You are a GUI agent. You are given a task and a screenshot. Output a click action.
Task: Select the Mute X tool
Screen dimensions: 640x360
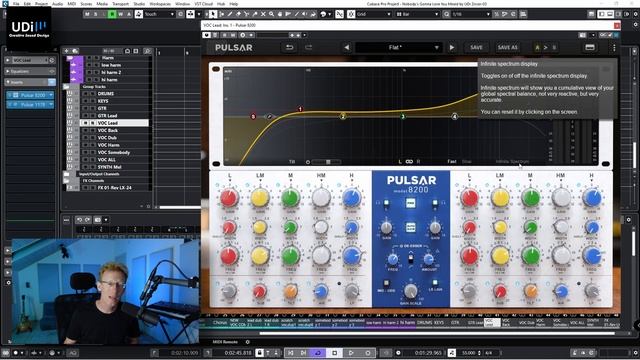click(263, 14)
